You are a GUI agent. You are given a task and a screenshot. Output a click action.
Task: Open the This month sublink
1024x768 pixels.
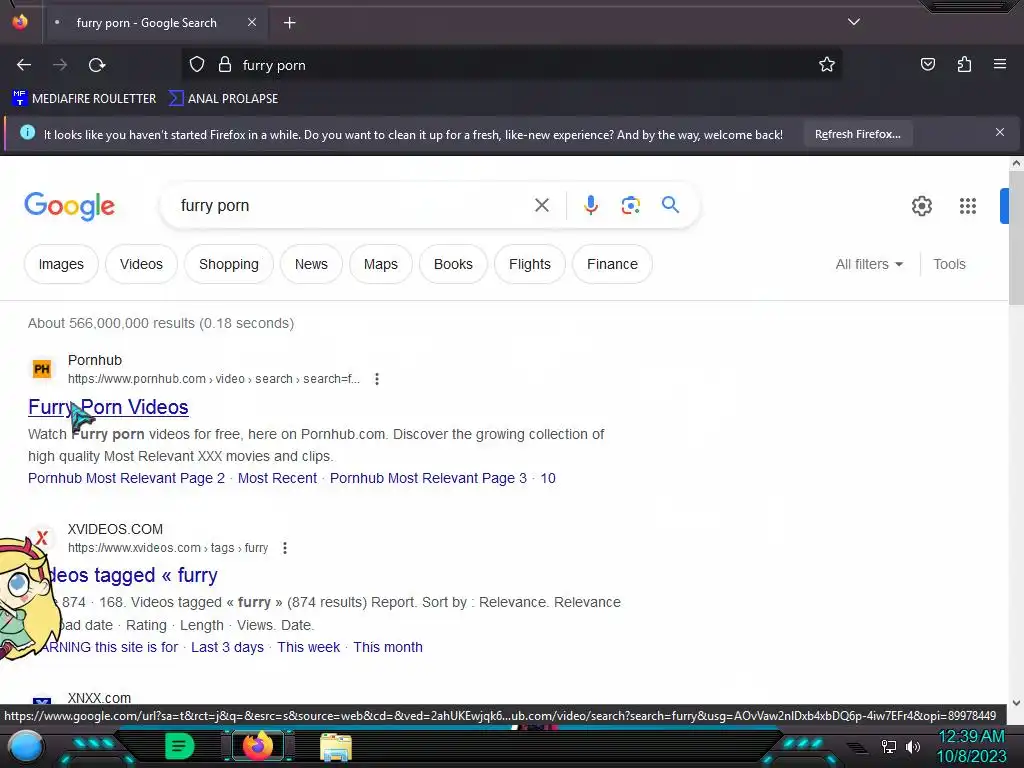point(388,647)
